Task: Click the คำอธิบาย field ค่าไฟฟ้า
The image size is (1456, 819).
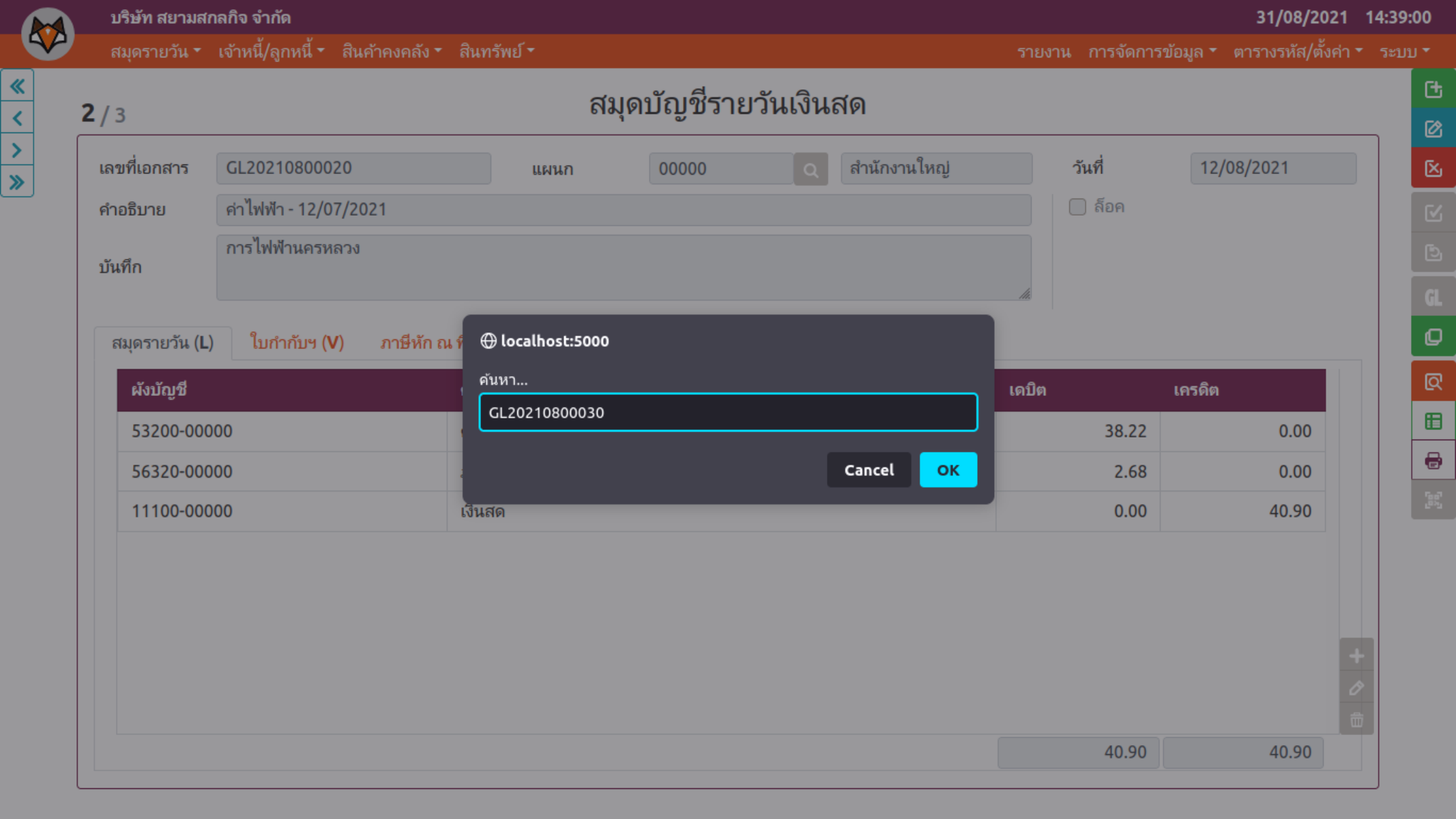Action: [x=624, y=210]
